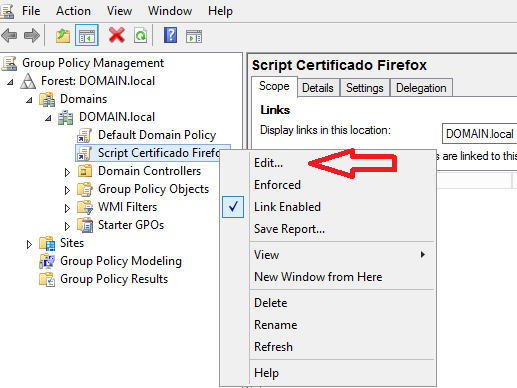
Task: Select the Default Domain Policy label
Action: tap(157, 135)
